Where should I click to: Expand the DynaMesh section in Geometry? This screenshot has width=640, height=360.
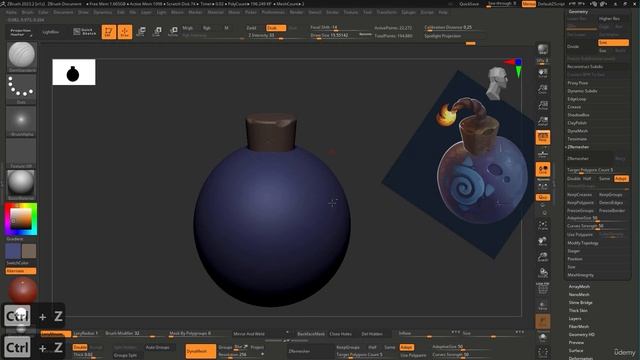pyautogui.click(x=578, y=131)
